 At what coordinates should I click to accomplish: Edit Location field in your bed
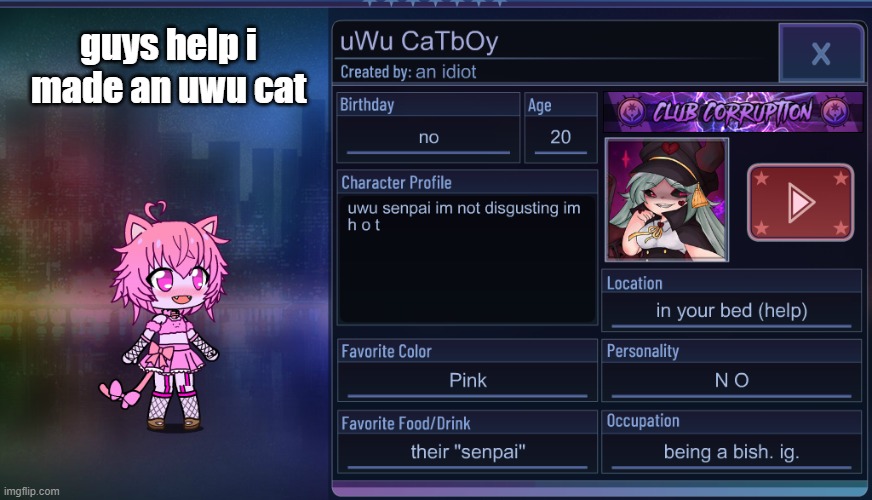point(731,311)
